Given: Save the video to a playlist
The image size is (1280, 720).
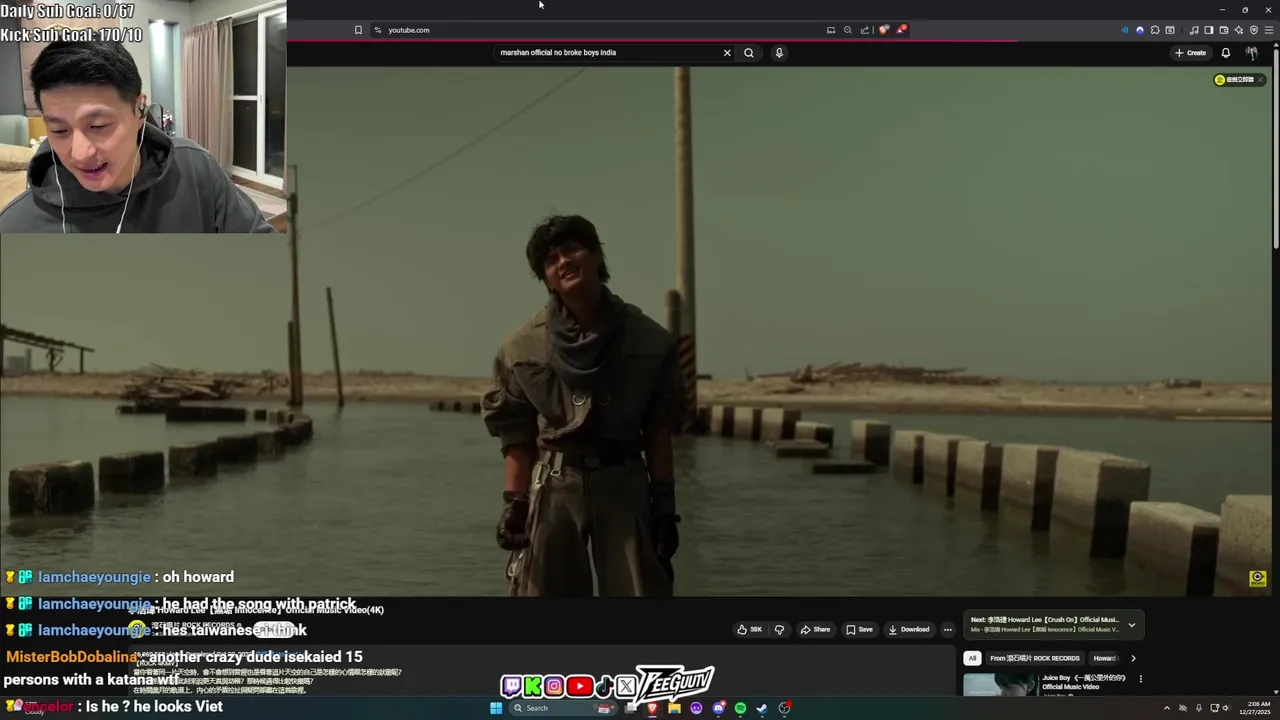Looking at the screenshot, I should [860, 630].
